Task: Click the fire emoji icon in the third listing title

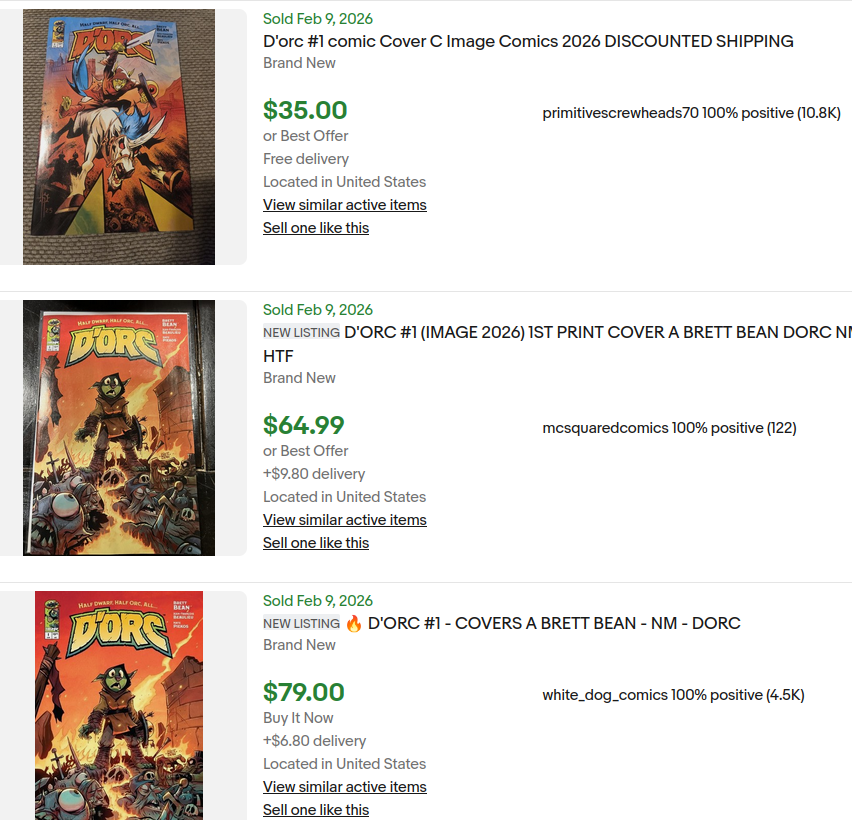Action: coord(354,623)
